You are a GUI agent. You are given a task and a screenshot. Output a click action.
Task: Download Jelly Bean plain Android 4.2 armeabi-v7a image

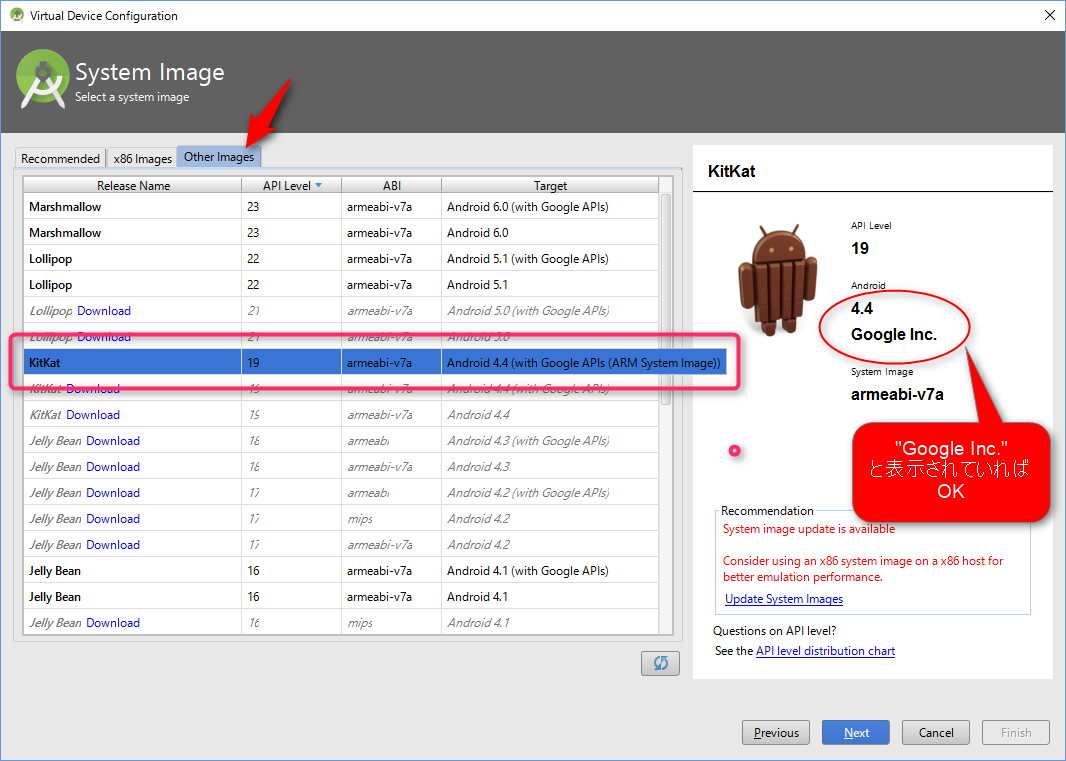(x=113, y=545)
